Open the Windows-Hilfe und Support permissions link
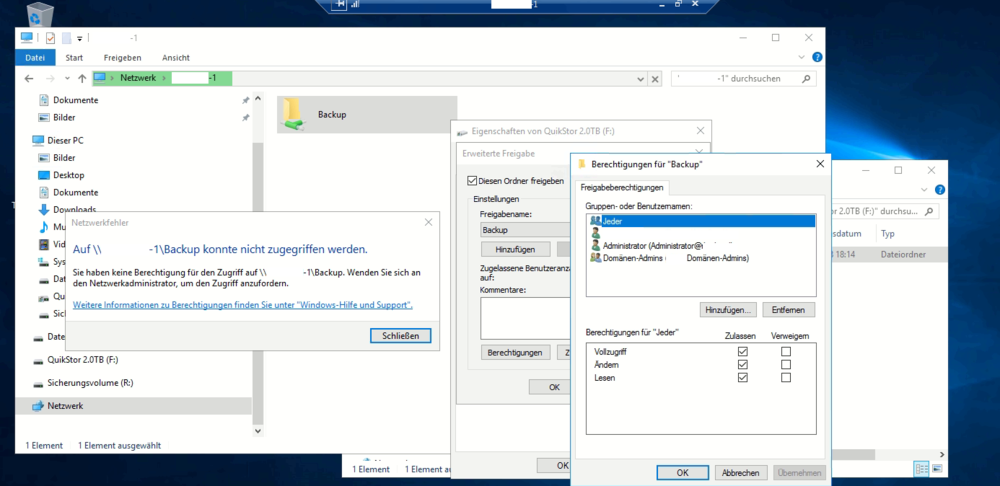Viewport: 1000px width, 486px height. pos(243,305)
